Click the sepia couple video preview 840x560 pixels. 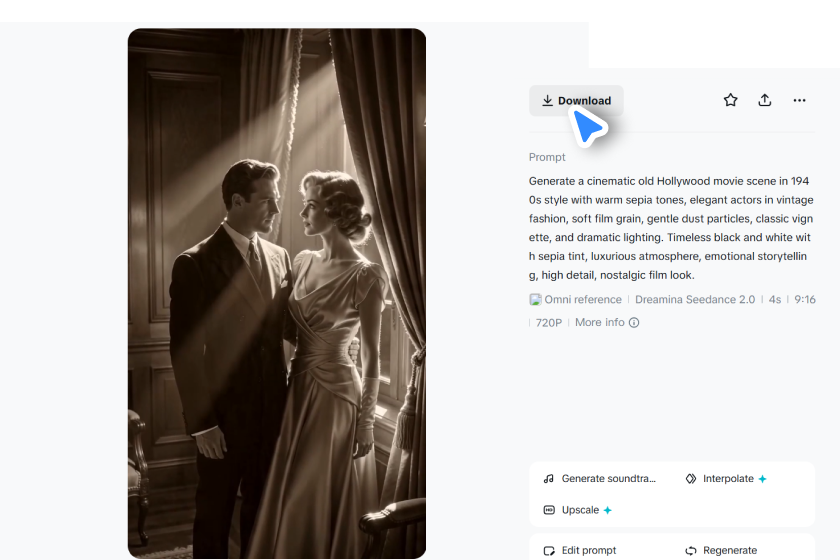(x=277, y=294)
